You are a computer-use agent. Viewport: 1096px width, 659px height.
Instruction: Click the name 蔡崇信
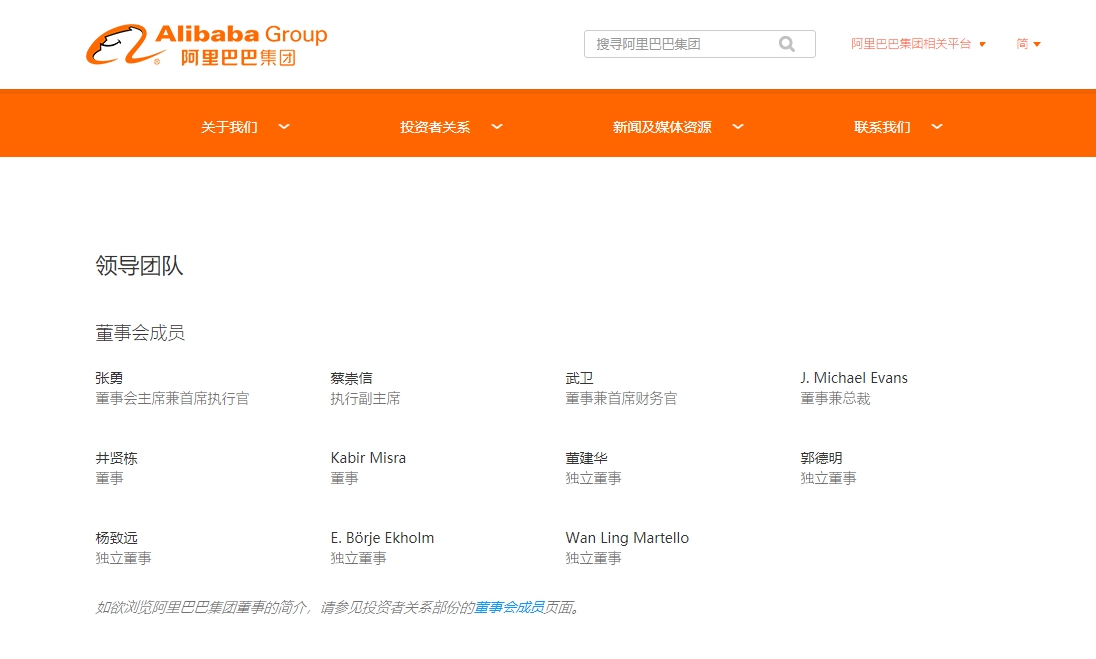352,378
